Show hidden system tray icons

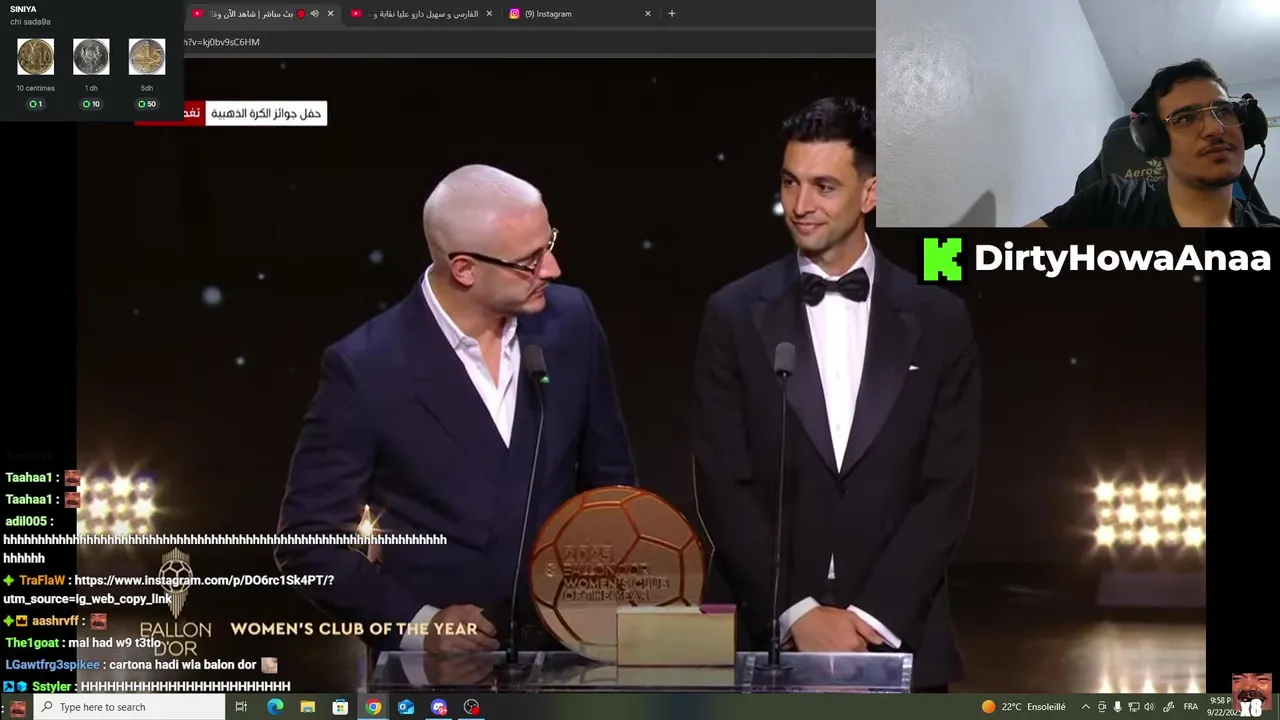click(1085, 707)
